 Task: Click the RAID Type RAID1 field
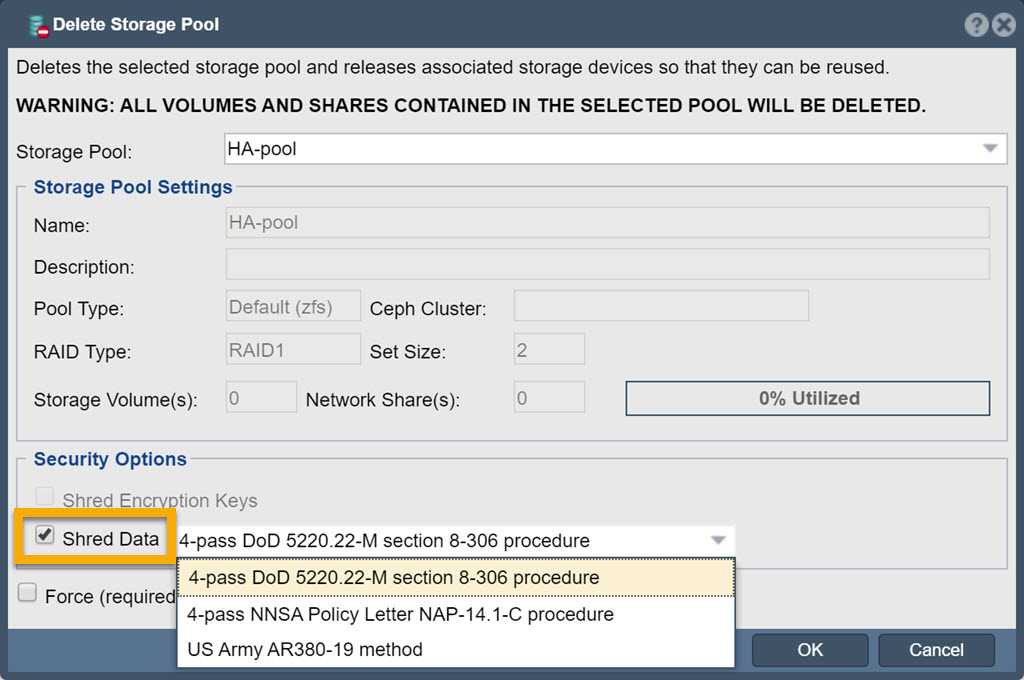[293, 349]
